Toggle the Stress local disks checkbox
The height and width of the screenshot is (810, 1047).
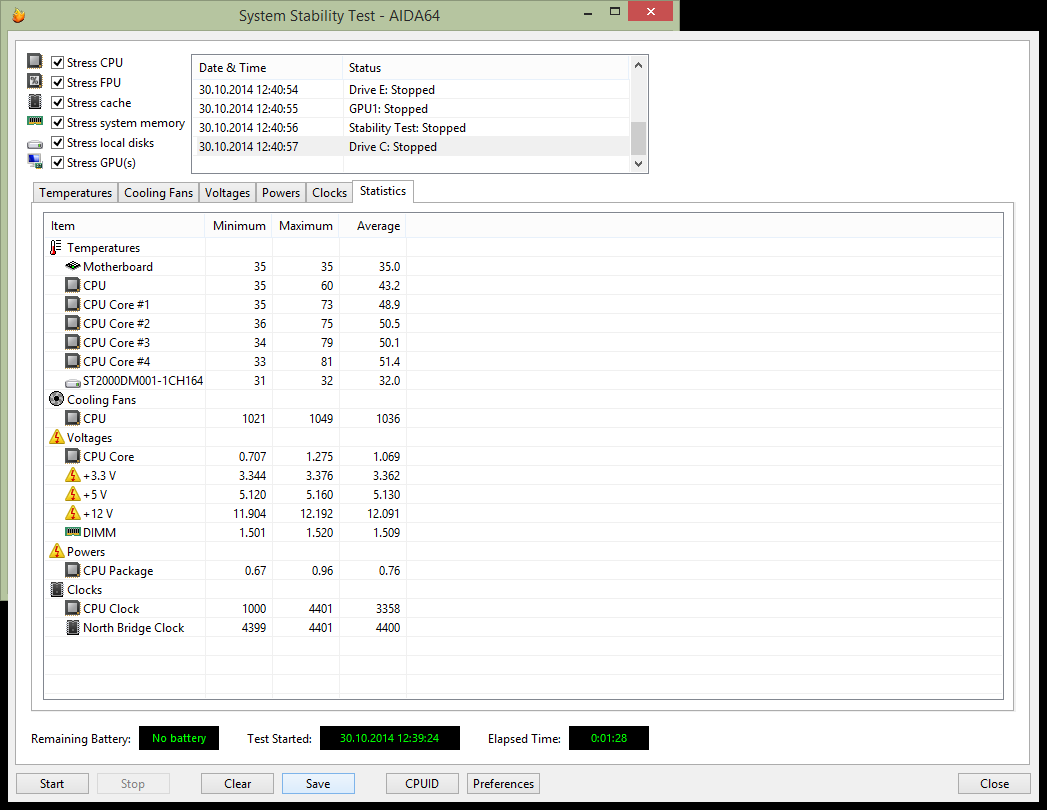[x=58, y=143]
